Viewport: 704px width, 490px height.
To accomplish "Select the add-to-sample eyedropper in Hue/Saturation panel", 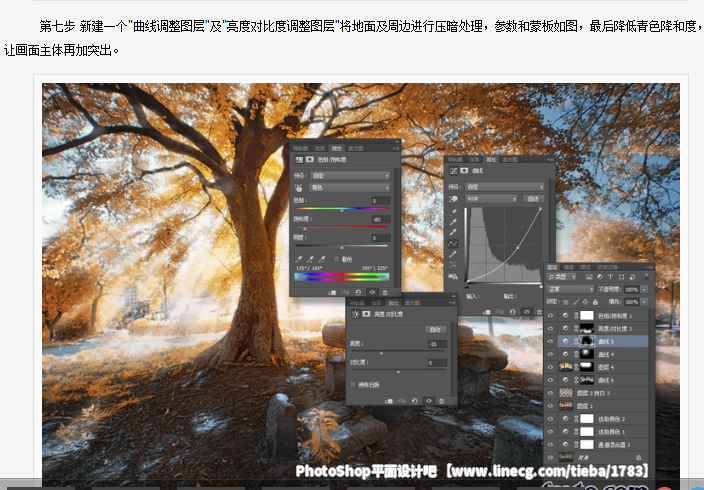I will point(310,259).
